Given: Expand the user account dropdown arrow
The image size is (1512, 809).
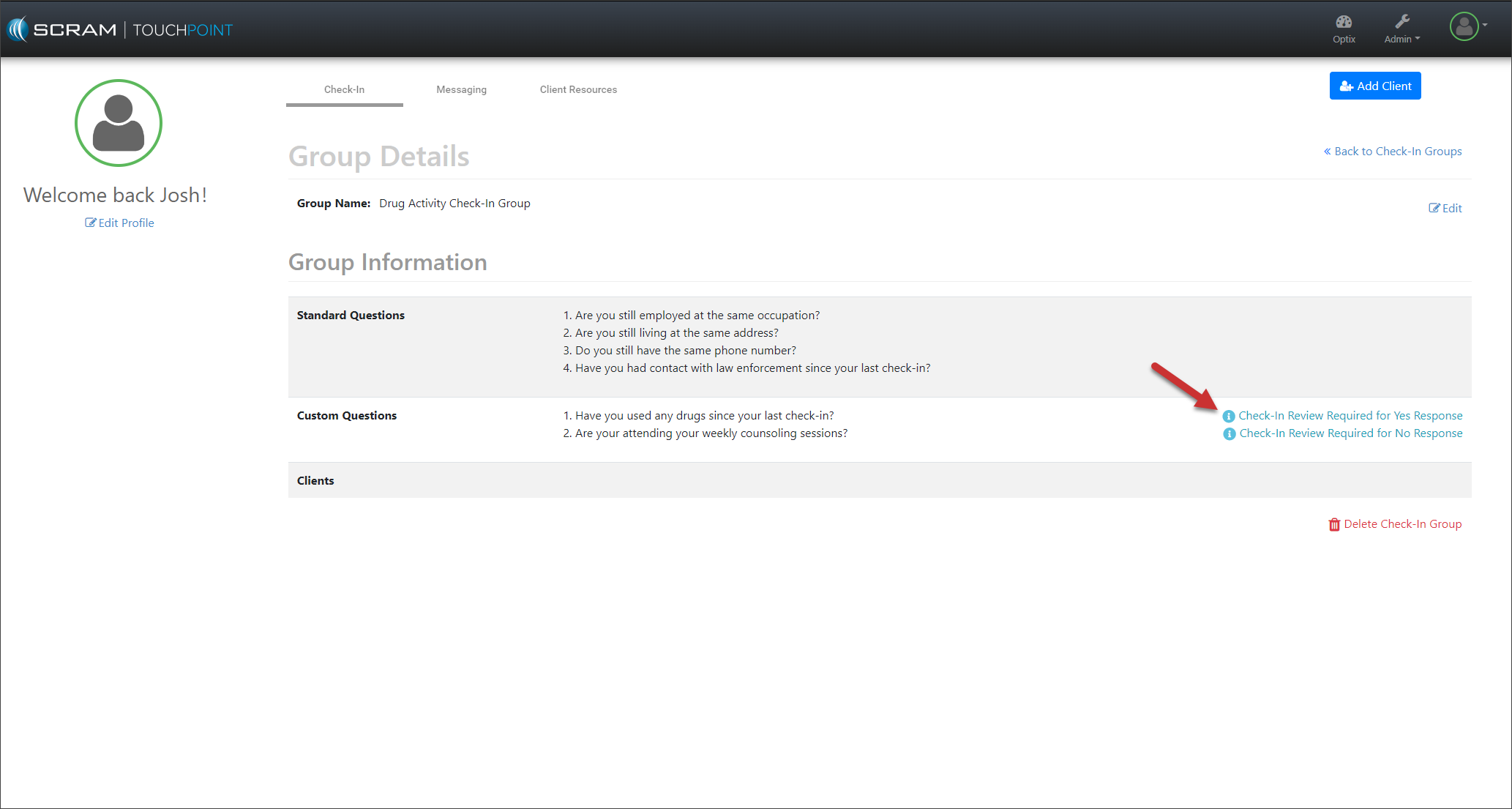Looking at the screenshot, I should point(1485,25).
